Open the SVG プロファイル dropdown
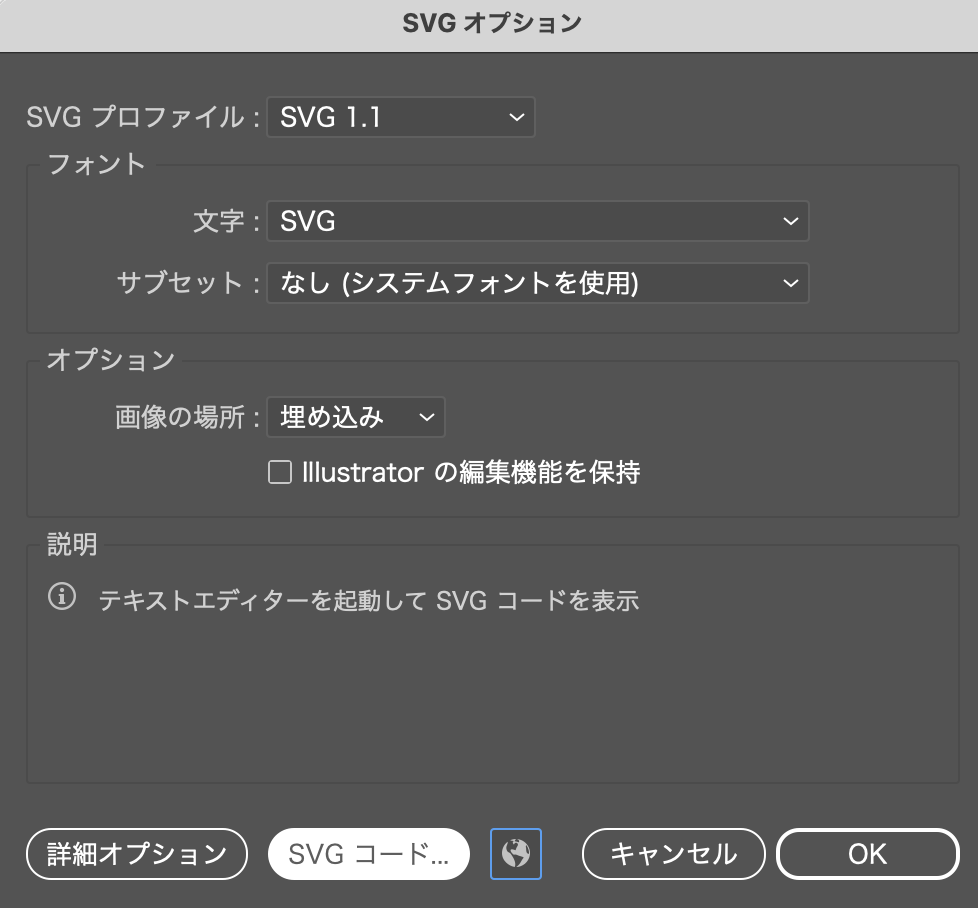 tap(400, 117)
